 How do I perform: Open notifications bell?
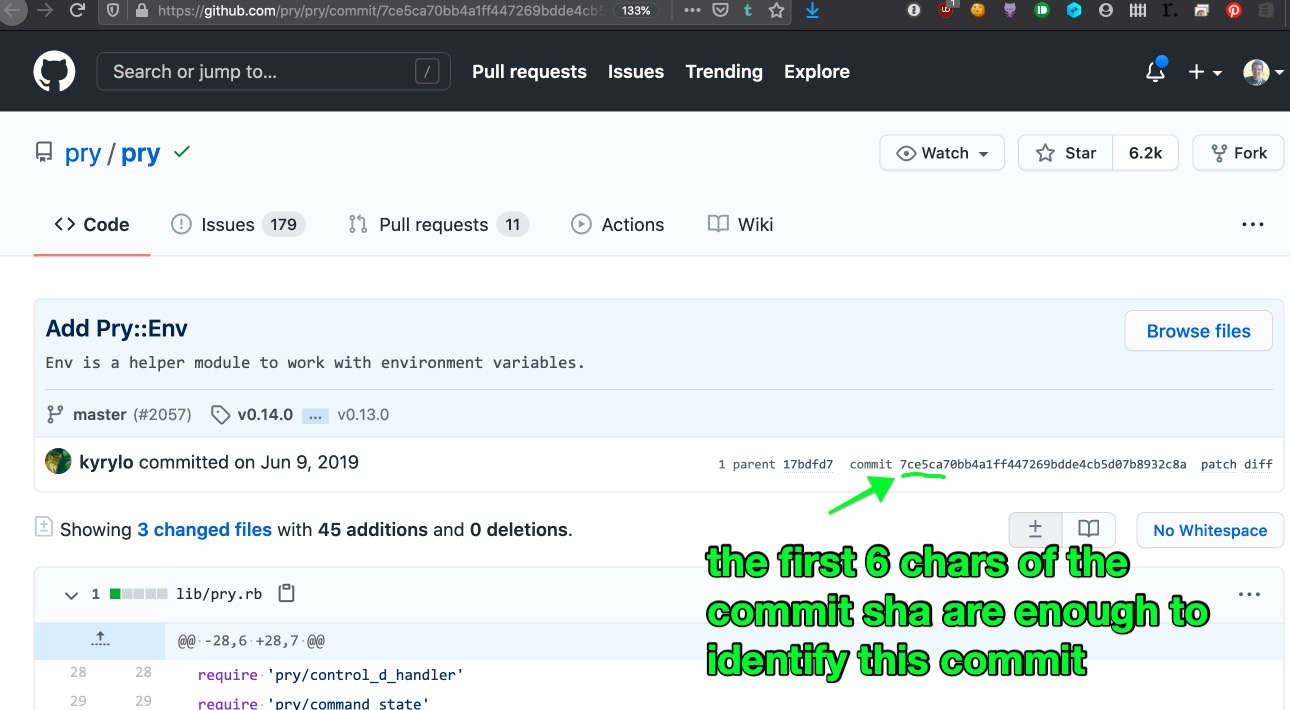(x=1155, y=71)
